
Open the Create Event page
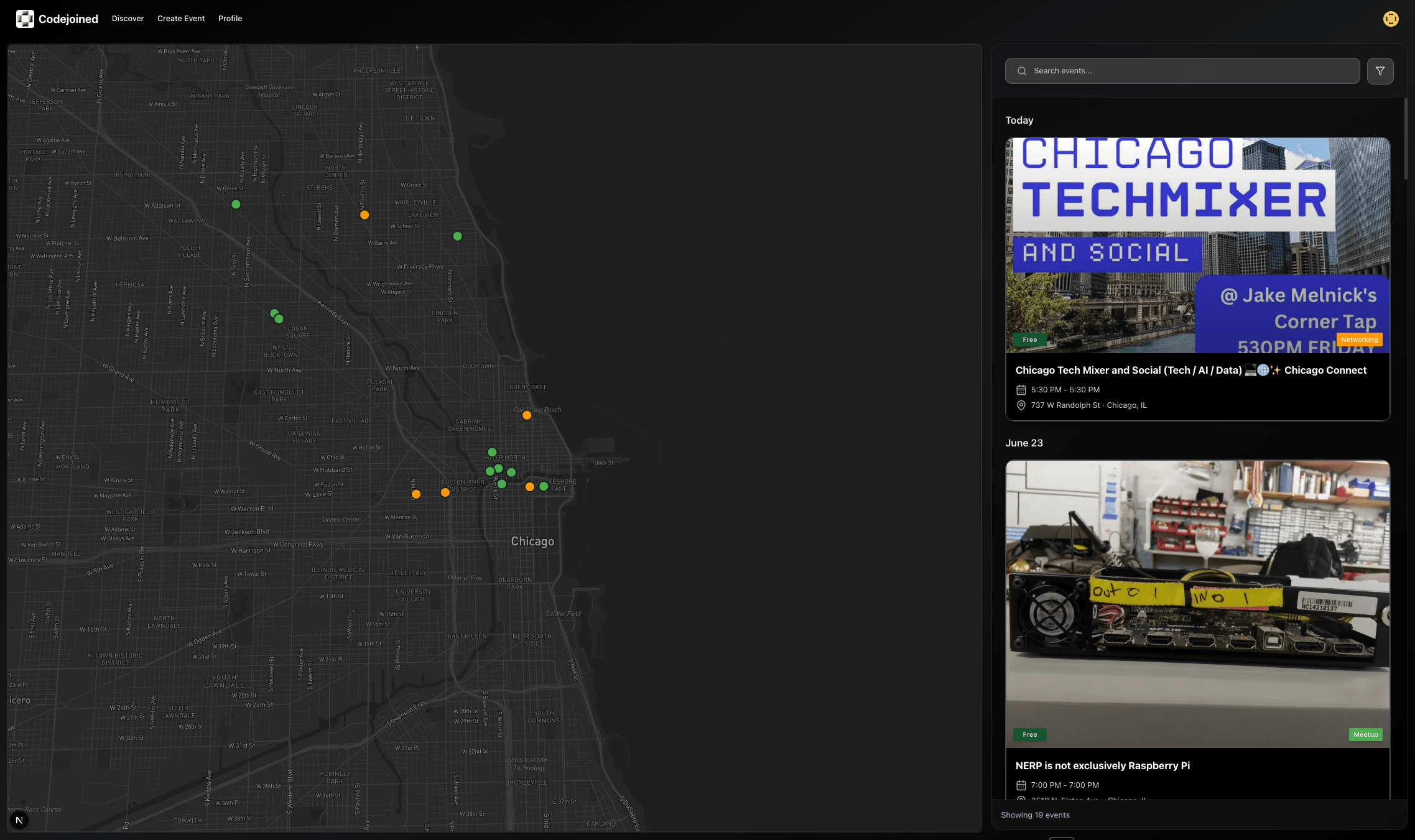tap(181, 19)
